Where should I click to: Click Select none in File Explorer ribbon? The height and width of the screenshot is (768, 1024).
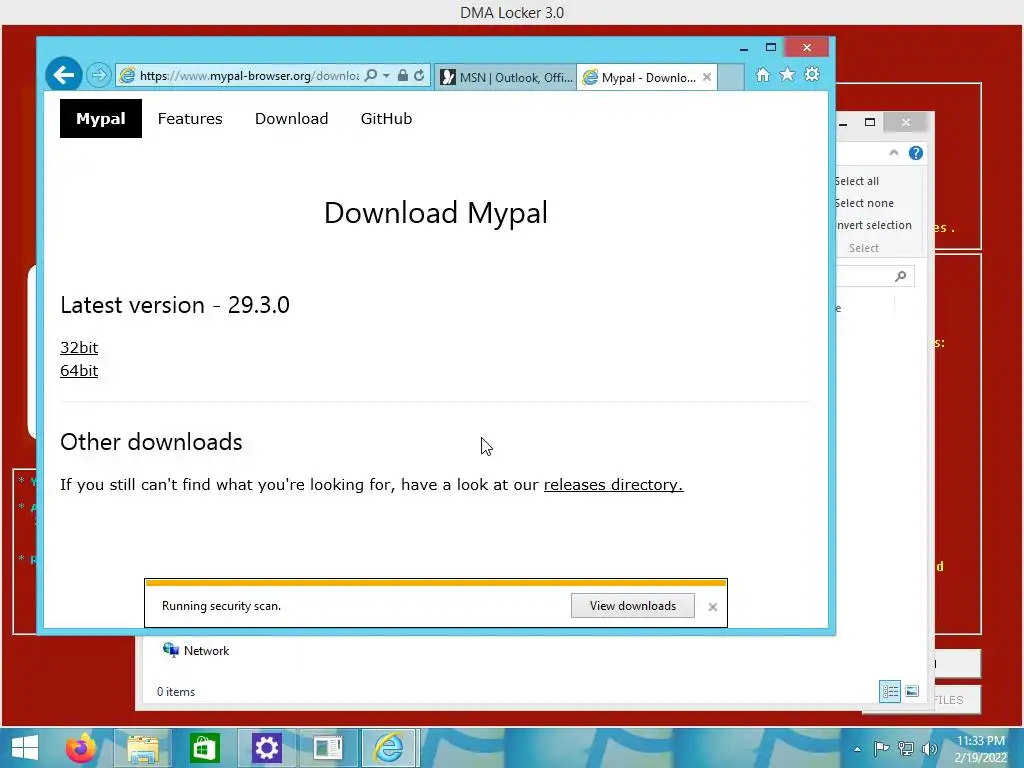[x=864, y=203]
